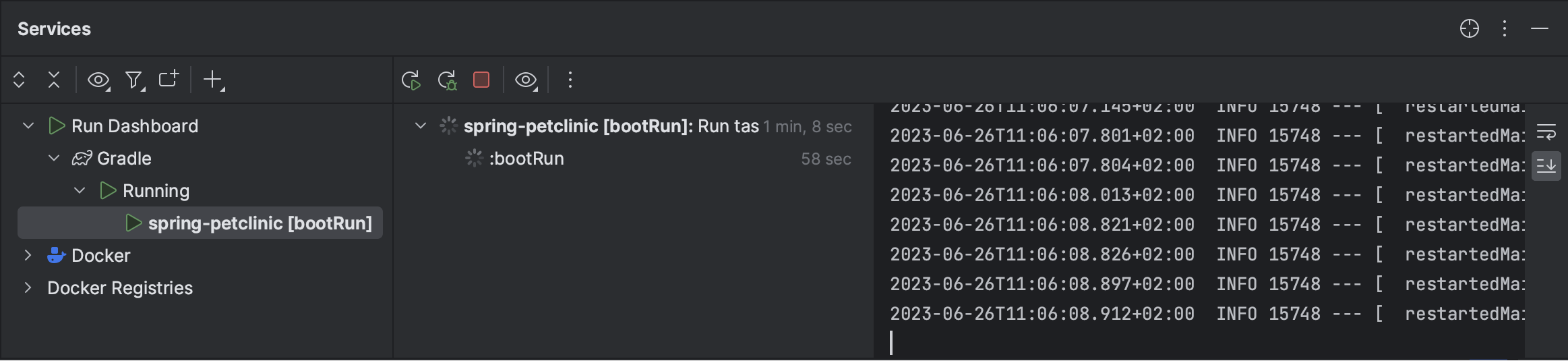
Task: Click the Add Service plus icon
Action: coord(213,80)
